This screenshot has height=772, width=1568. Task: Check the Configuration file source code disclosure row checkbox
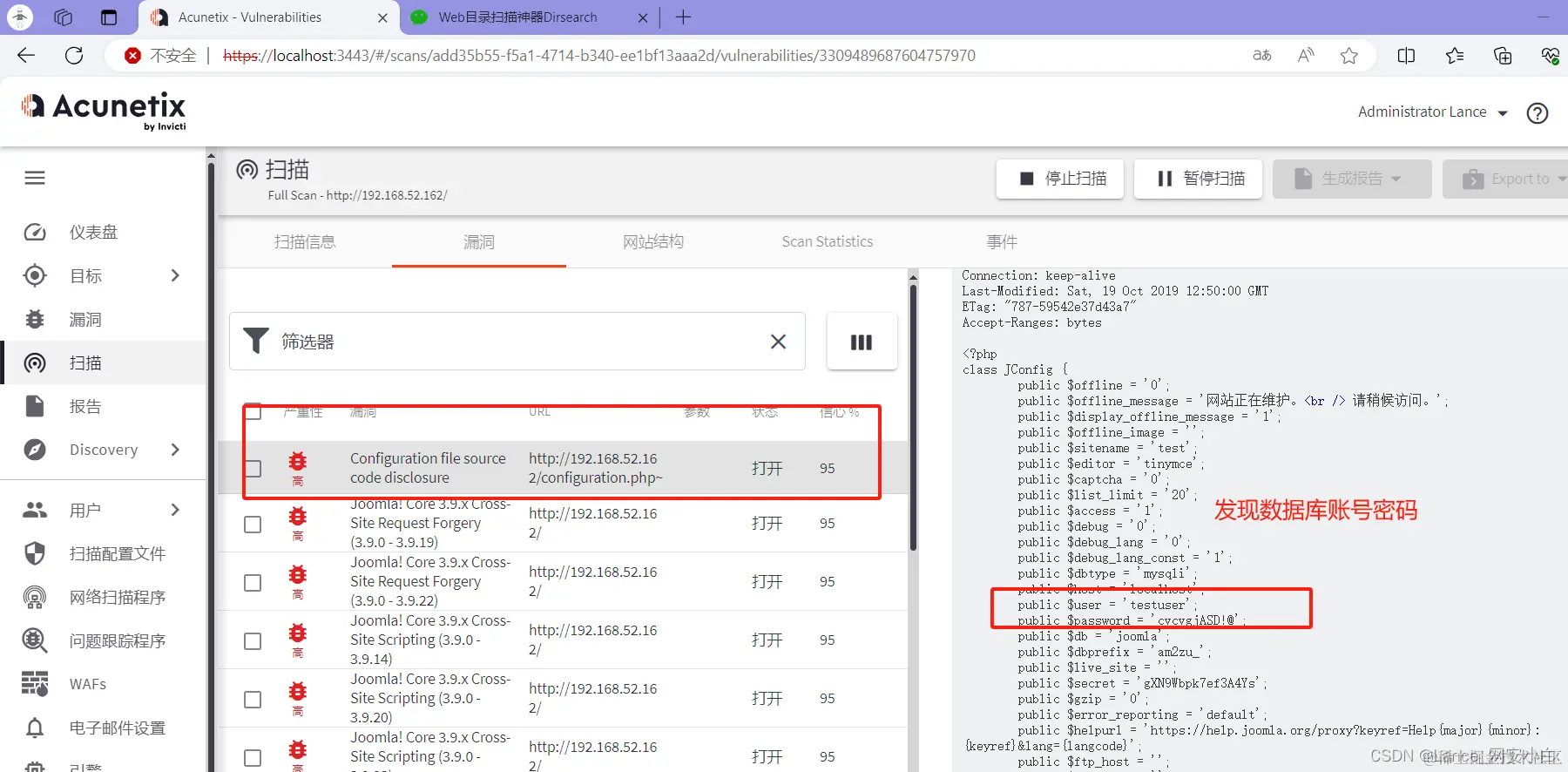click(x=253, y=468)
